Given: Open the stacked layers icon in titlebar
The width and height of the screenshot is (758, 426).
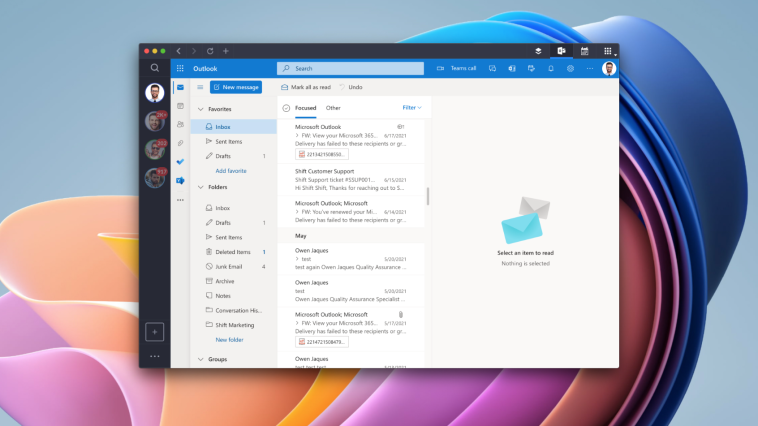Looking at the screenshot, I should pos(538,51).
